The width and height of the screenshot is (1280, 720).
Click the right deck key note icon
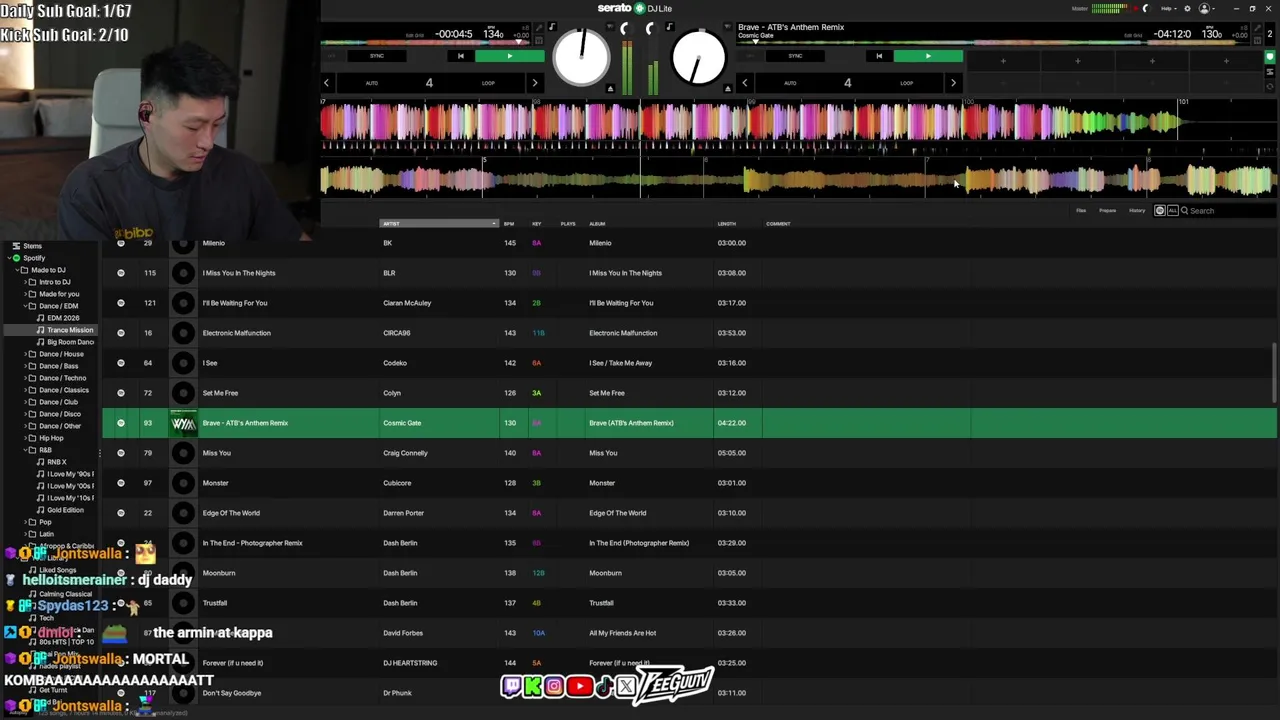pyautogui.click(x=669, y=27)
